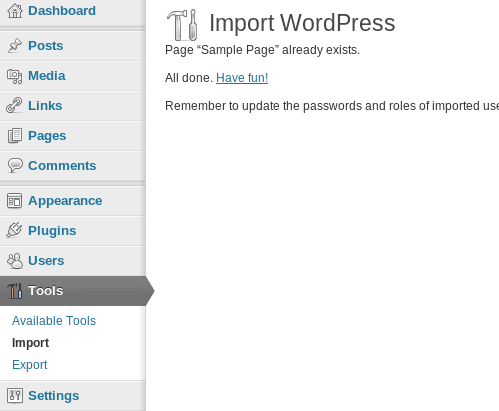Go to the Comments section
The image size is (499, 411).
pyautogui.click(x=62, y=166)
